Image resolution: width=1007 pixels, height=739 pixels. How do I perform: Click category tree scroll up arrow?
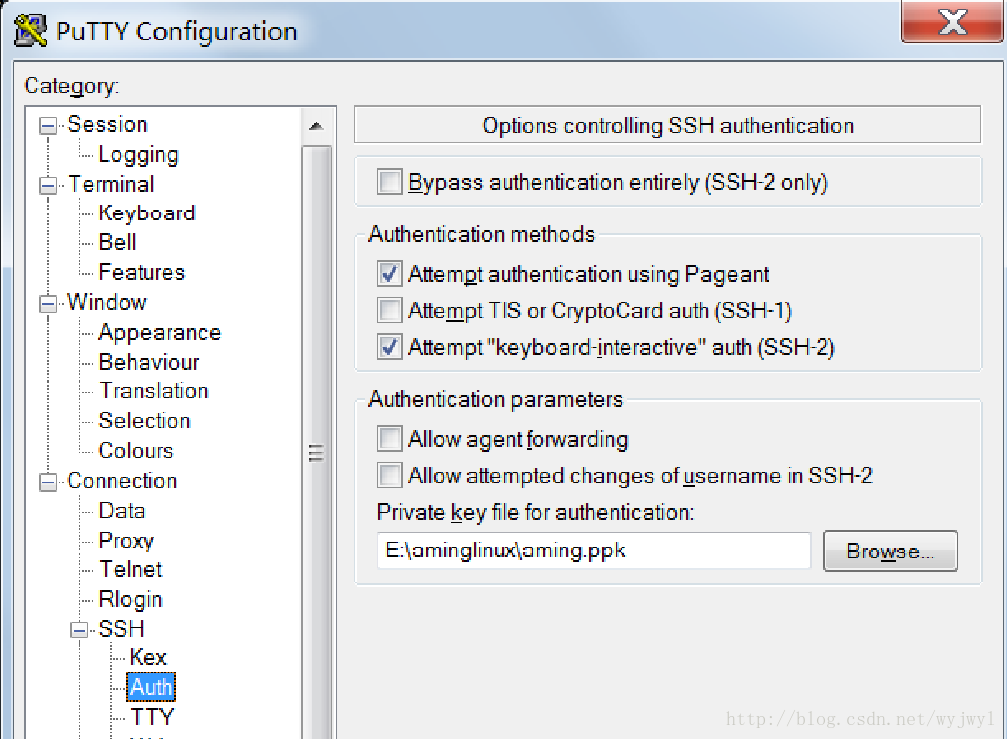coord(316,126)
